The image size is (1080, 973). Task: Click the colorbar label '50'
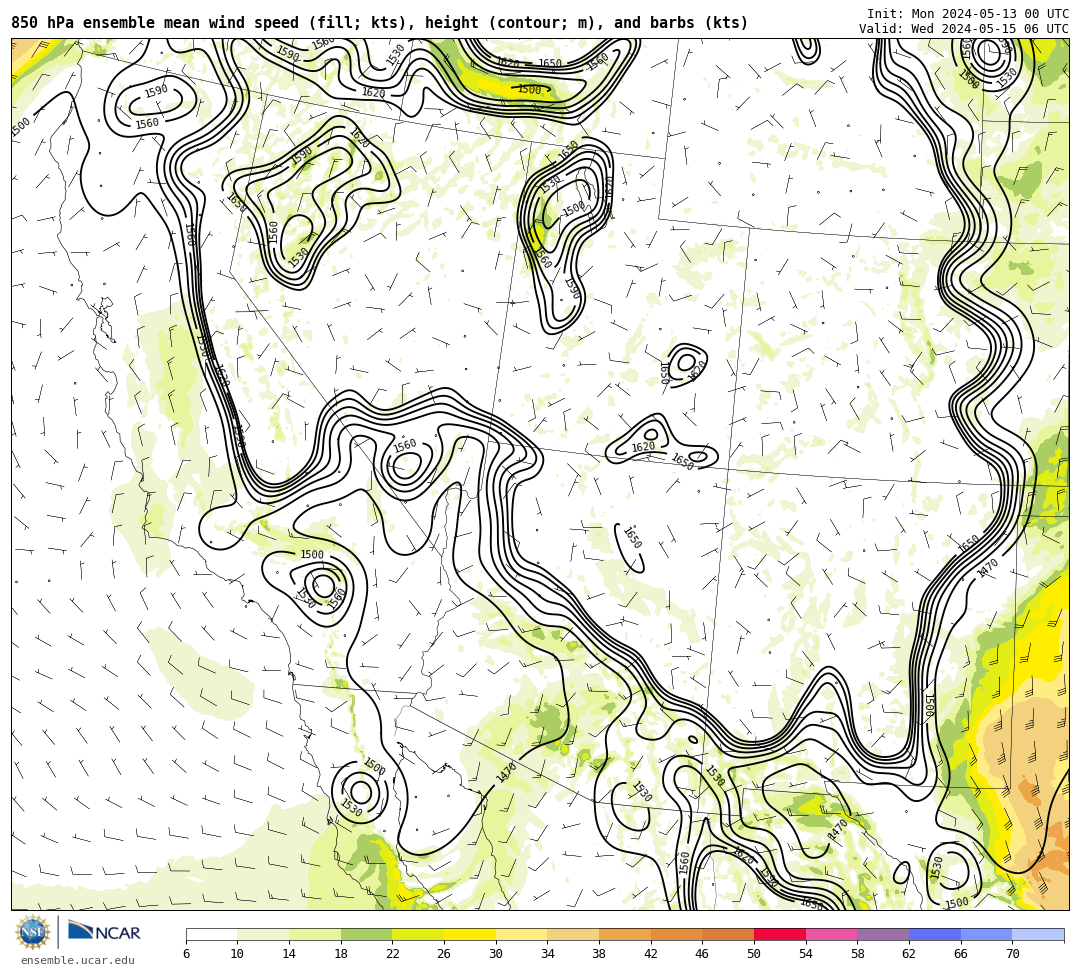point(754,954)
